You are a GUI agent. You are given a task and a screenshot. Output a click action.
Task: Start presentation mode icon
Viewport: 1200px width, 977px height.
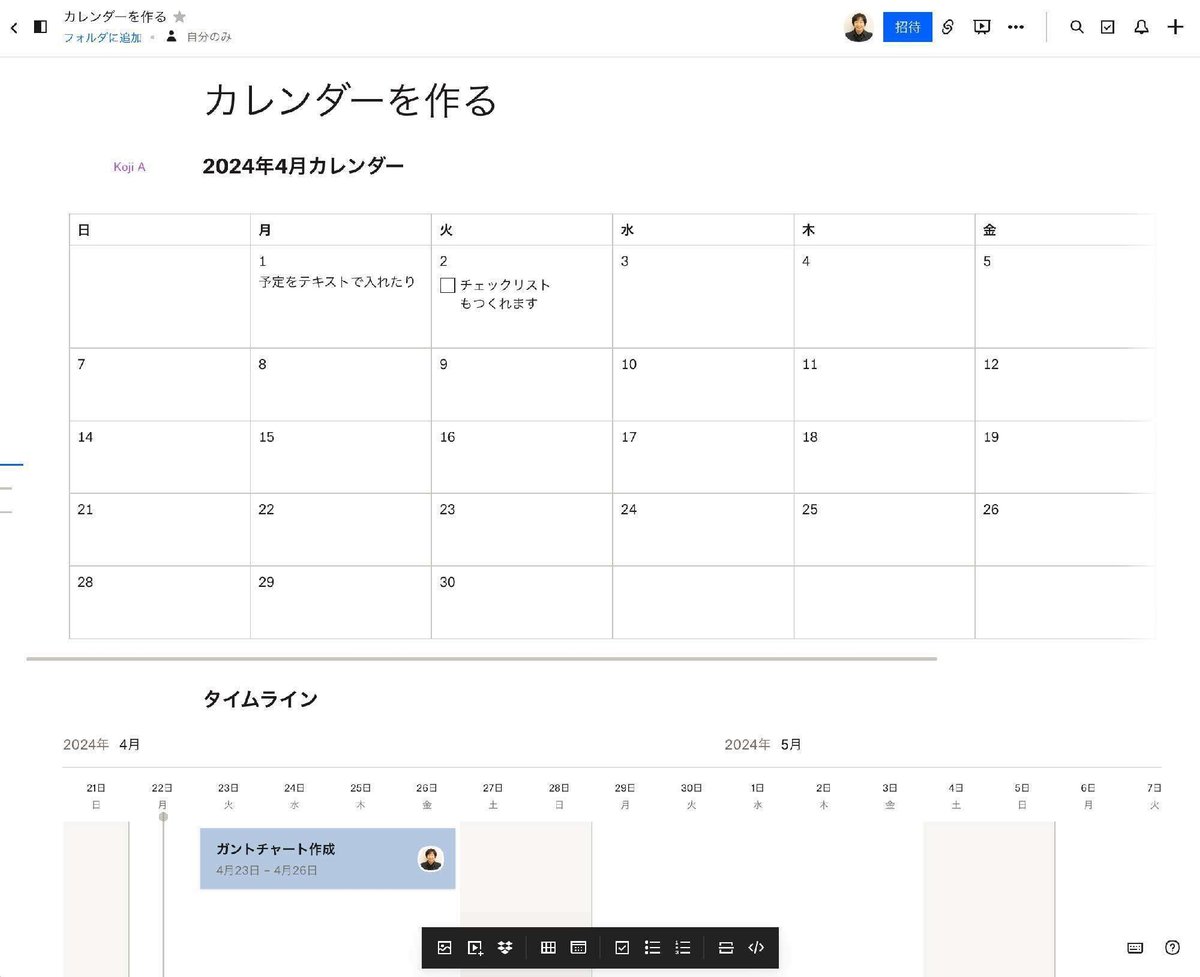coord(982,27)
